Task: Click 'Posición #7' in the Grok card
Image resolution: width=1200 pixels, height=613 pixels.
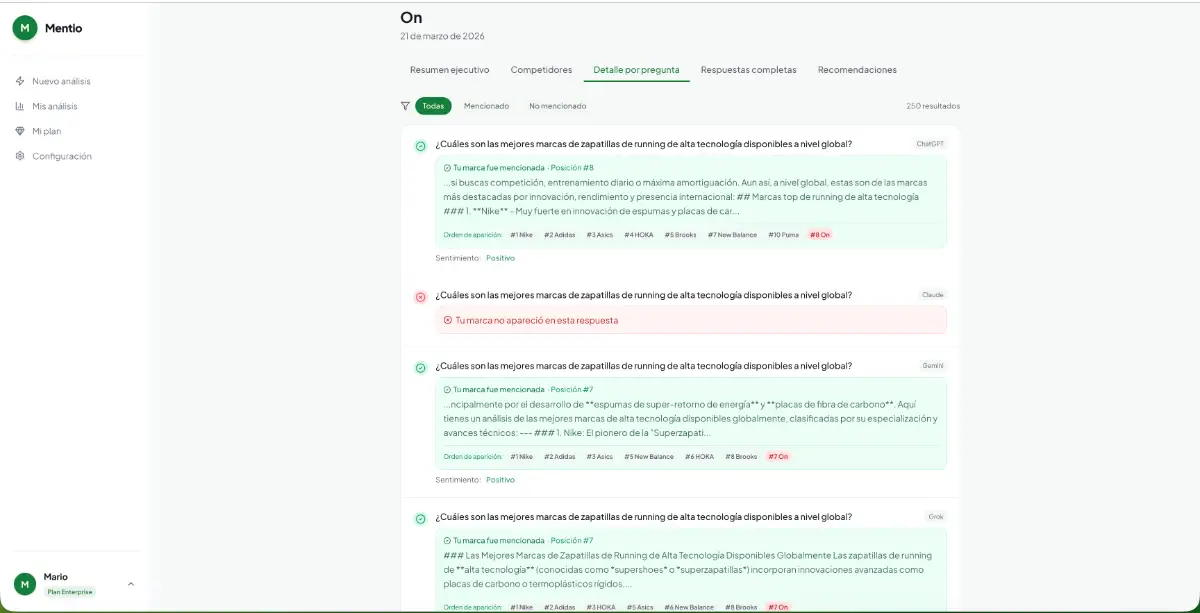Action: [572, 540]
